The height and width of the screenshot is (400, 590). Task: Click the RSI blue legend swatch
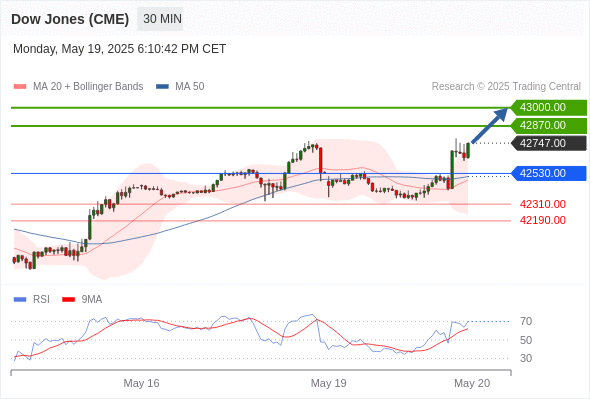pos(20,300)
